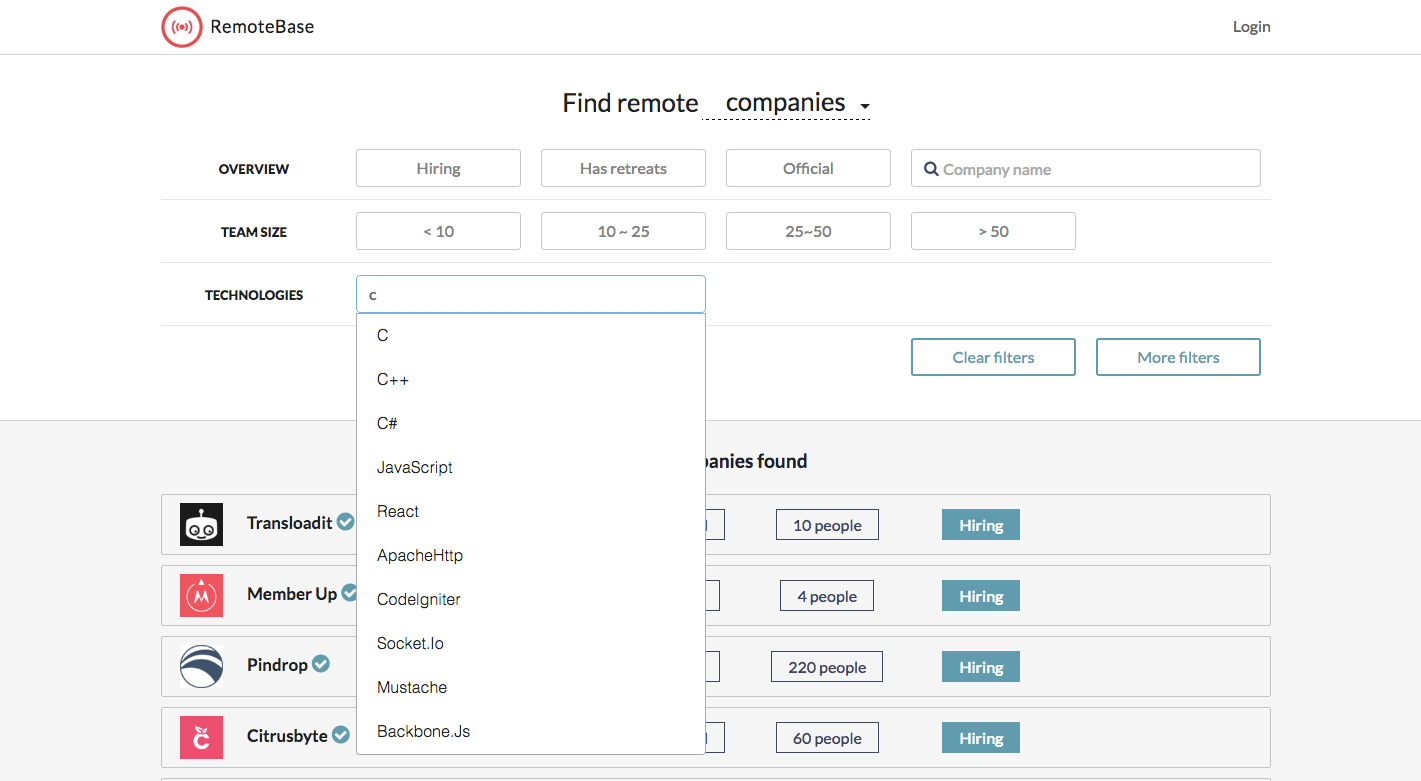This screenshot has height=781, width=1421.
Task: Select C from the technologies suggestions
Action: (531, 336)
